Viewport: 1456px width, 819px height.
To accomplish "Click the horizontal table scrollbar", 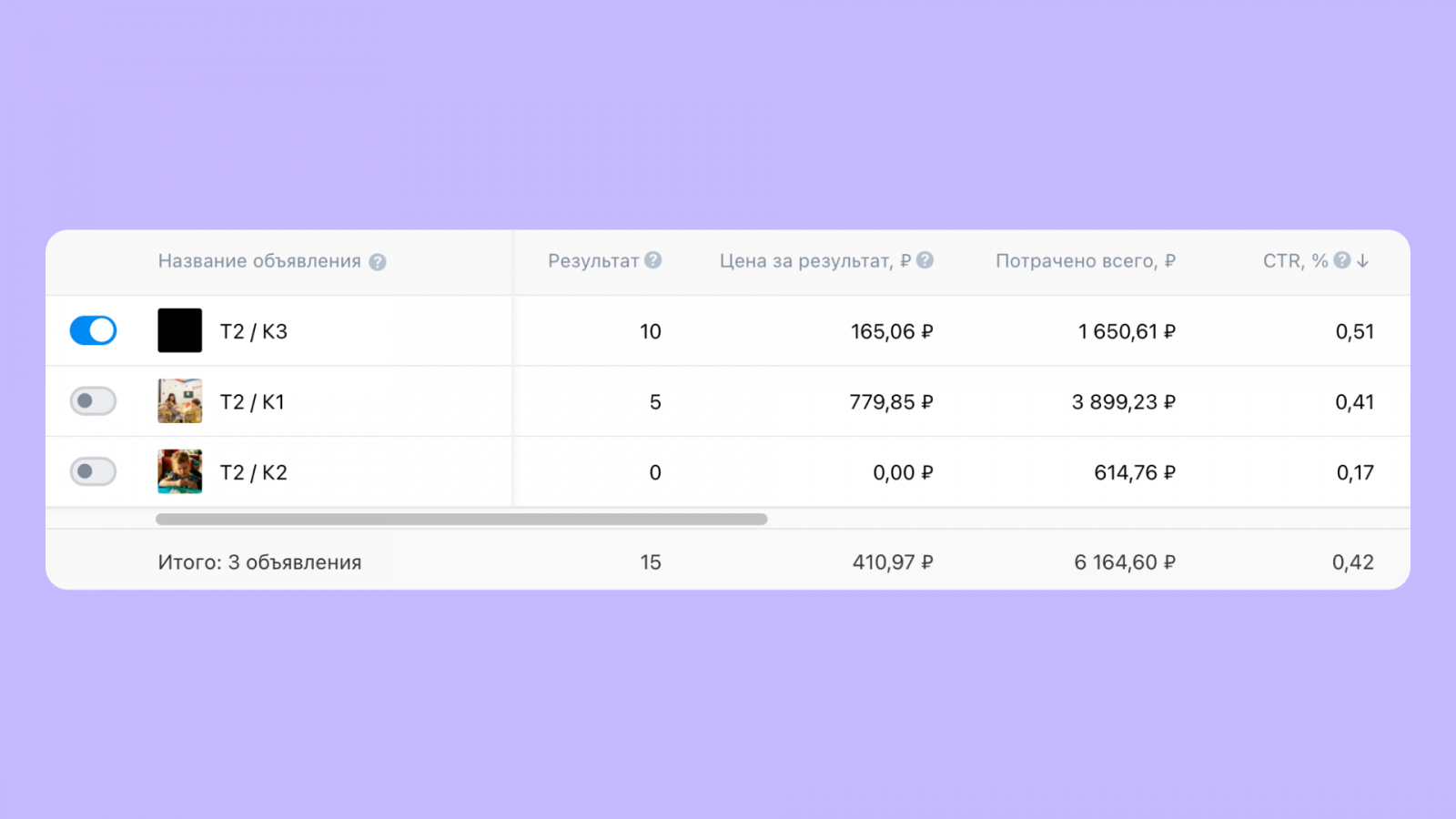I will click(461, 519).
